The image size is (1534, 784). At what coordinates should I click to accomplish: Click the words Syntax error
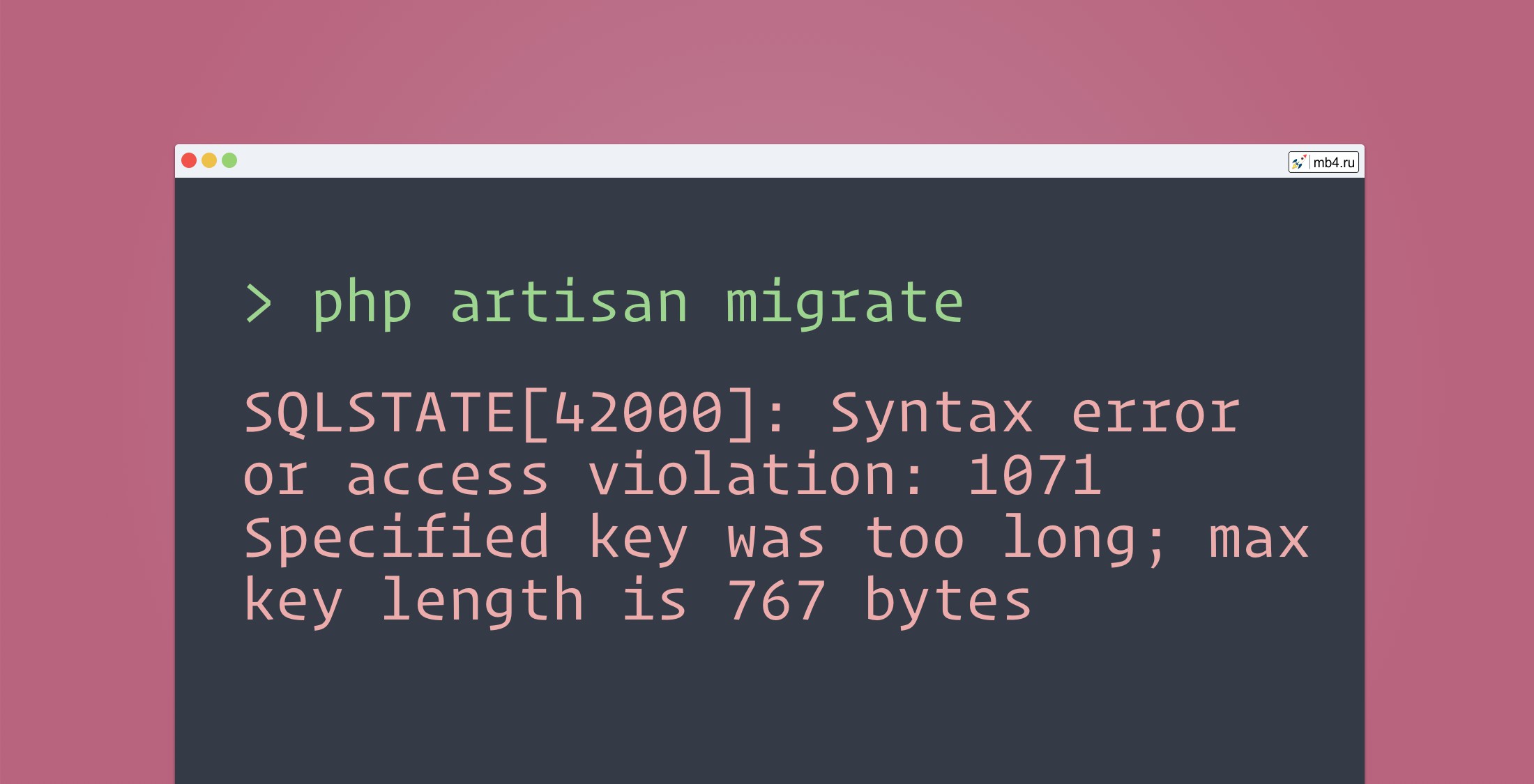tap(1035, 415)
